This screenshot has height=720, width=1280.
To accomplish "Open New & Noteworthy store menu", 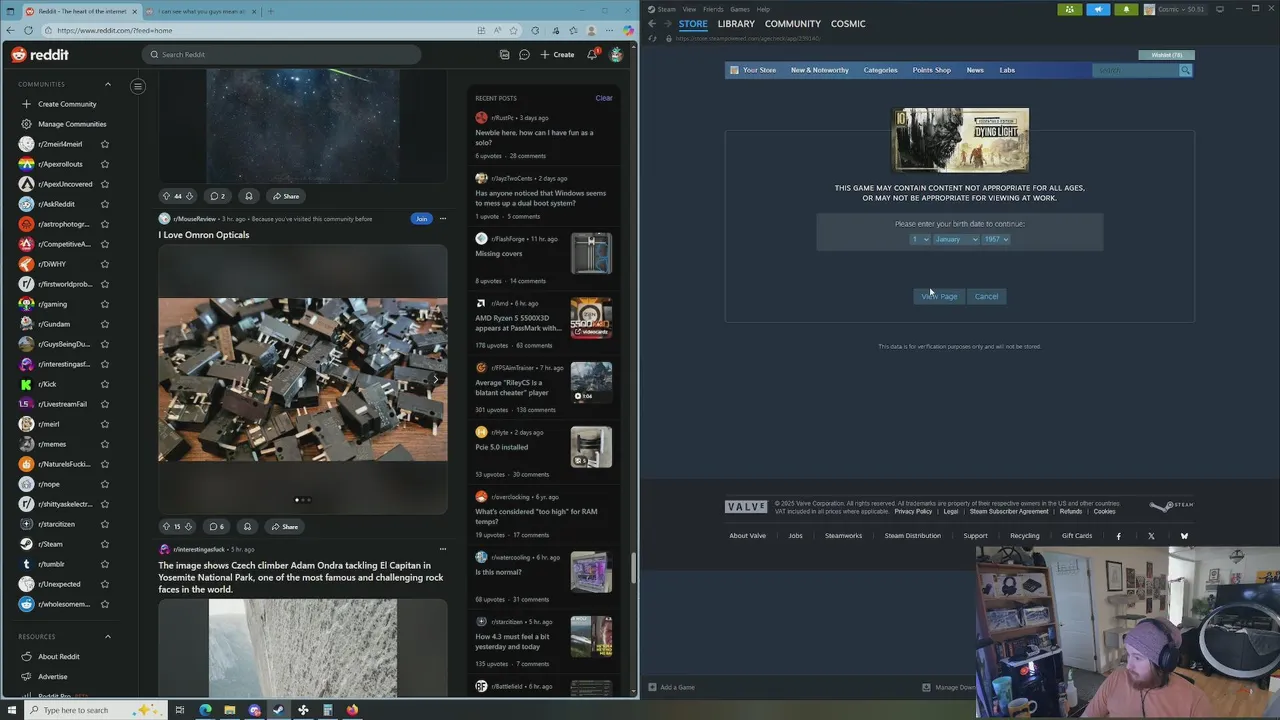I will (819, 70).
